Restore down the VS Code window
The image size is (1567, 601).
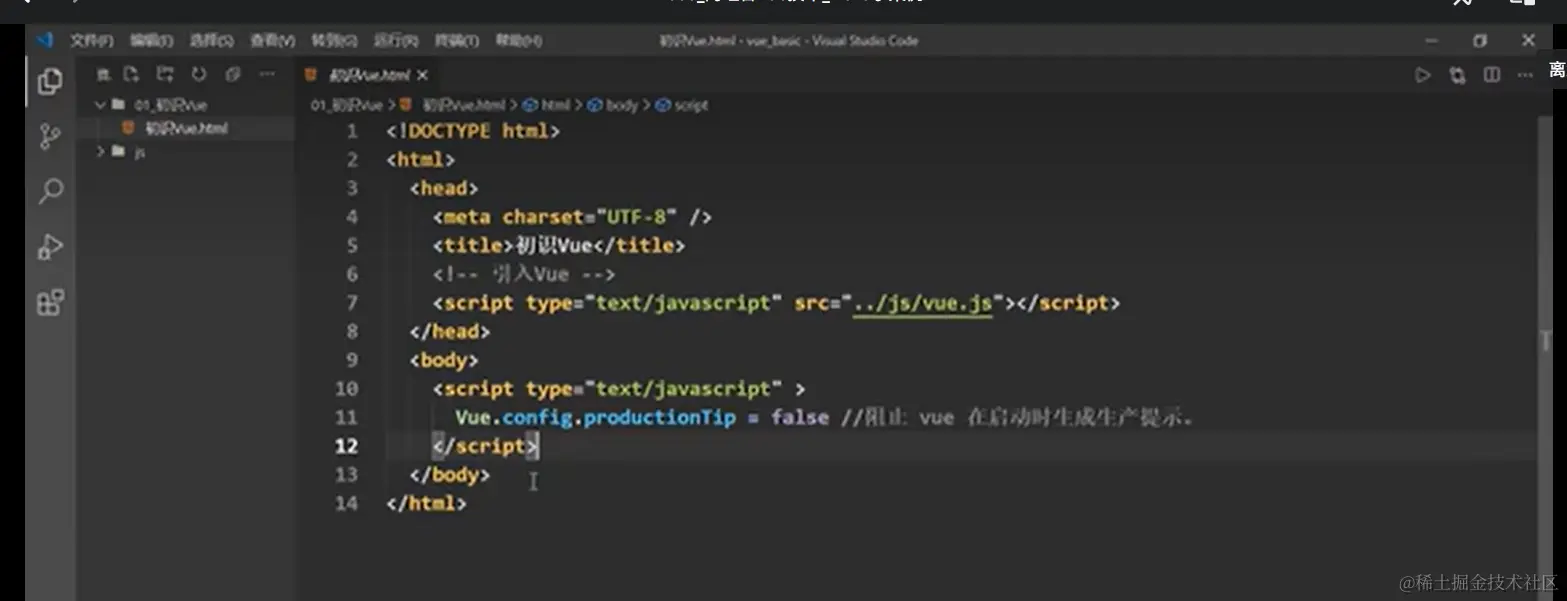1480,41
